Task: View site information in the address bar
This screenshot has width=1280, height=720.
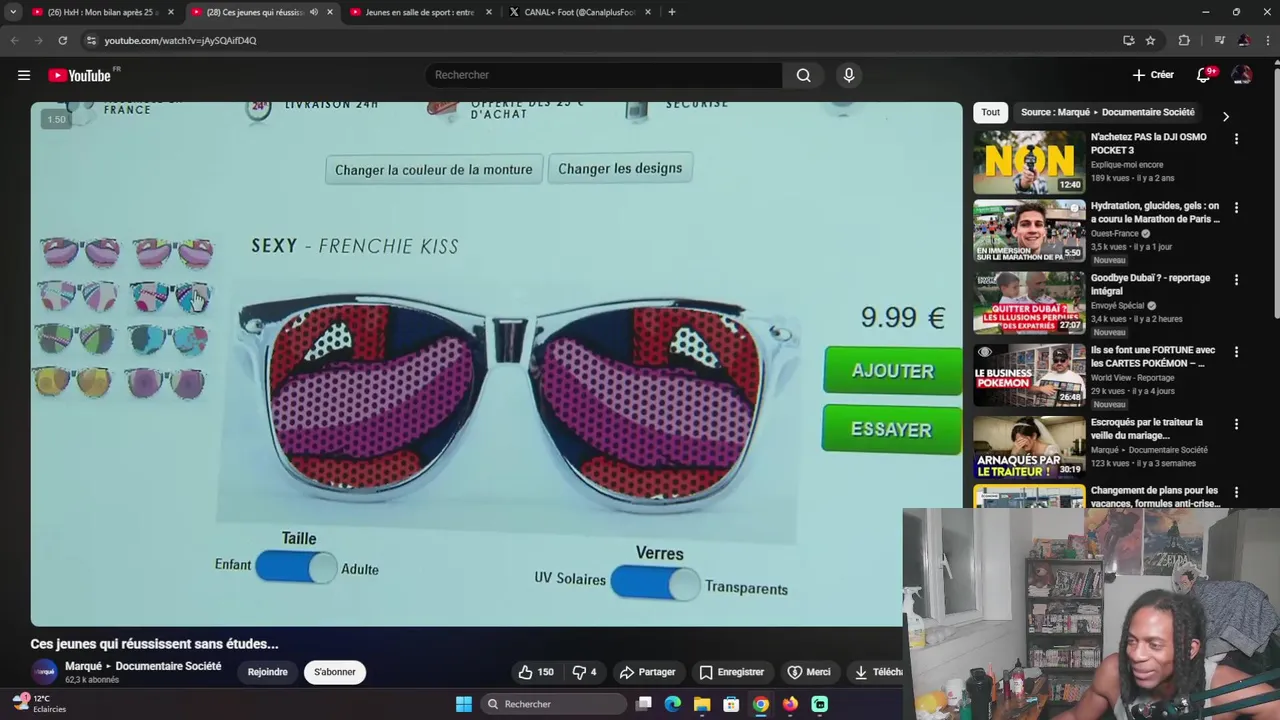Action: (91, 40)
